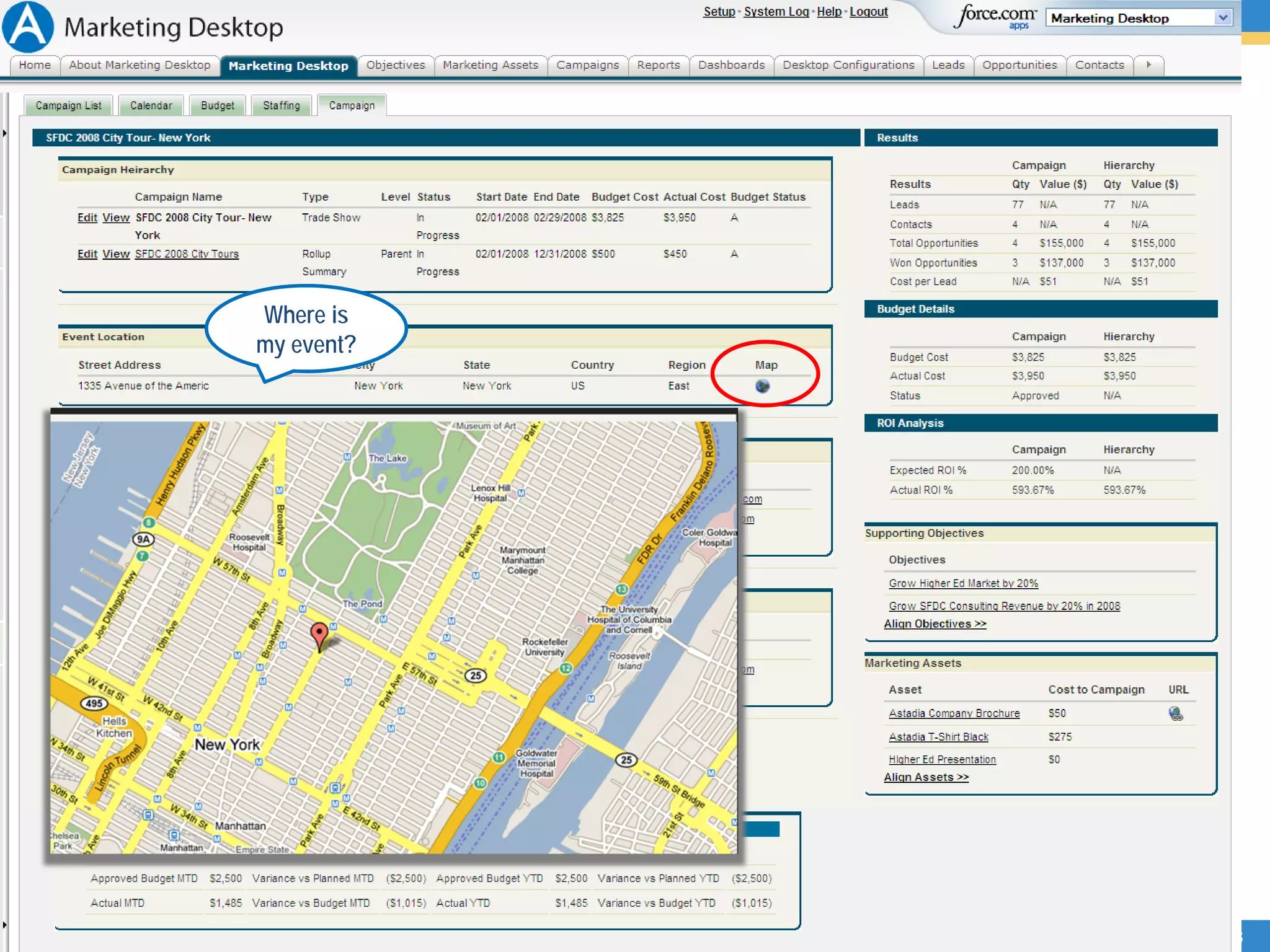1270x952 pixels.
Task: Click the Logout link
Action: pos(869,12)
